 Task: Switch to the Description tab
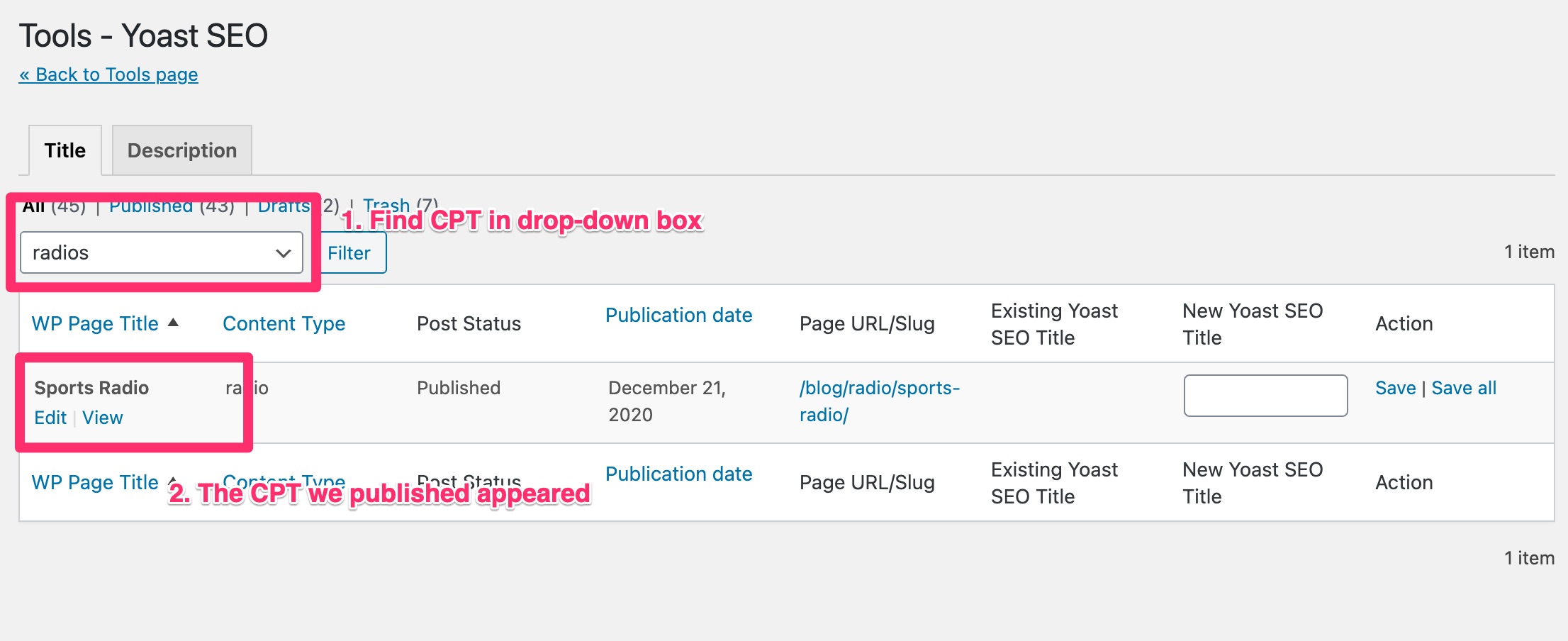[x=182, y=150]
